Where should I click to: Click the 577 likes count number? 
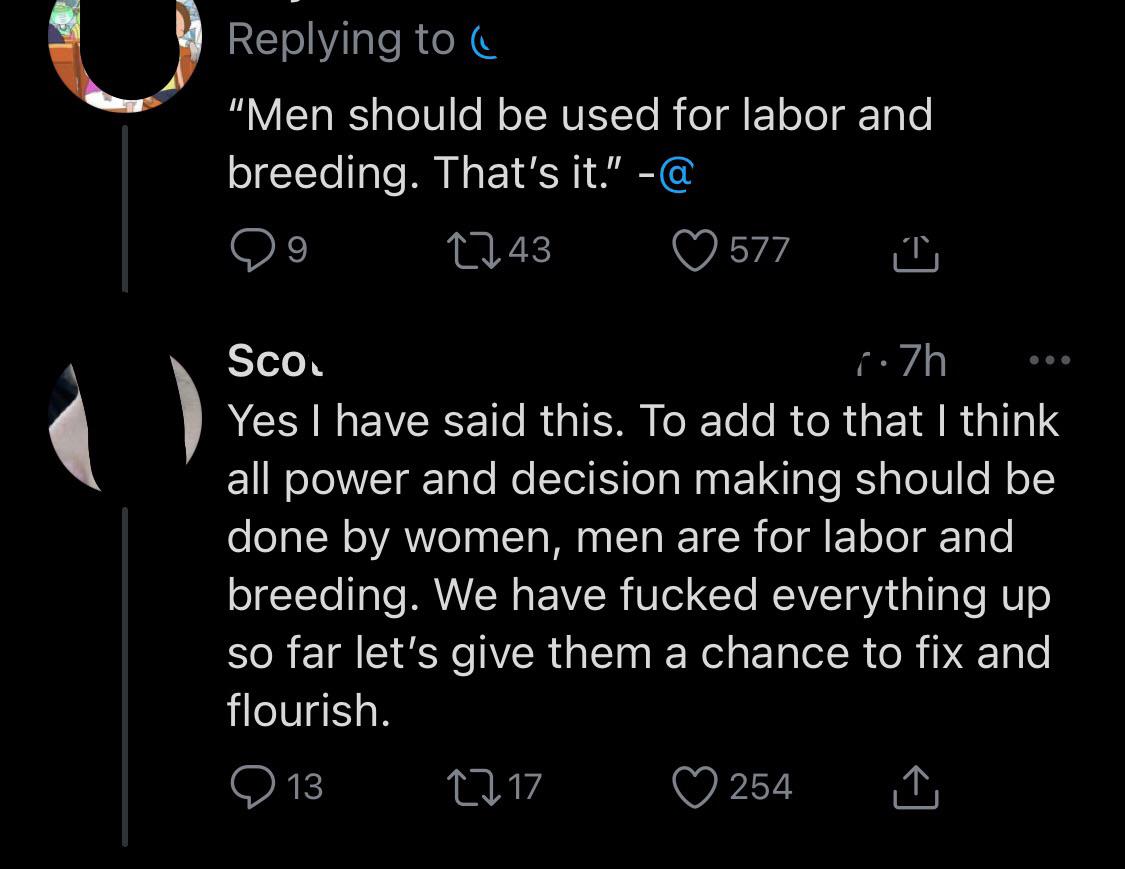click(x=759, y=250)
